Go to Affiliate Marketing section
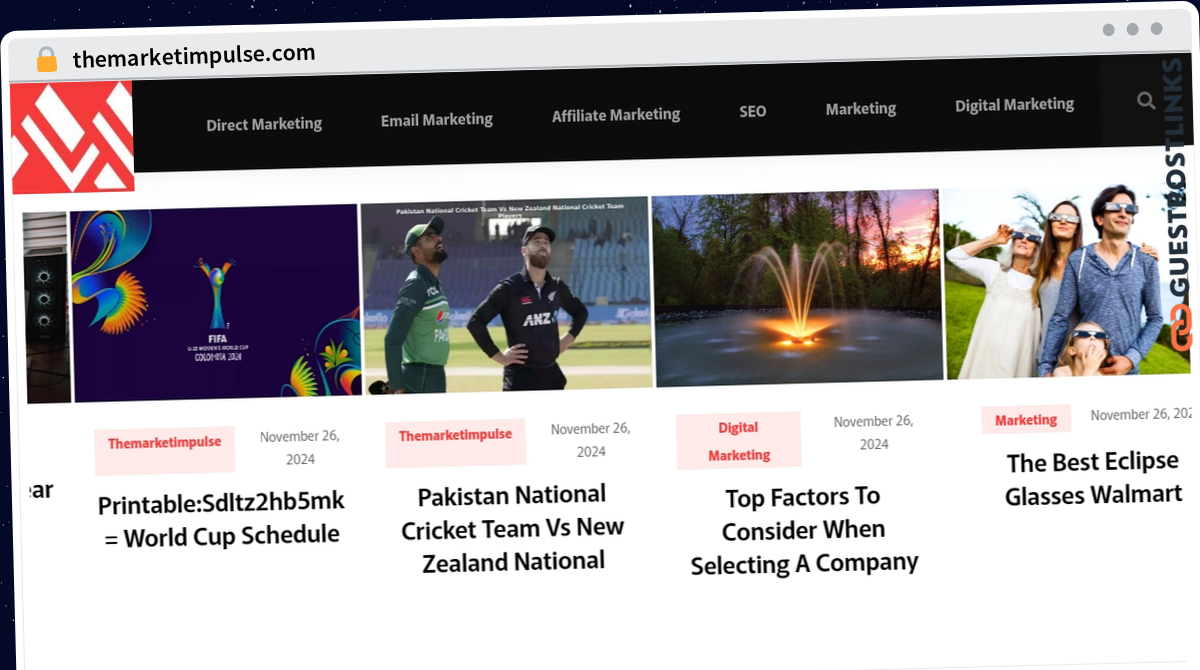 [x=616, y=115]
